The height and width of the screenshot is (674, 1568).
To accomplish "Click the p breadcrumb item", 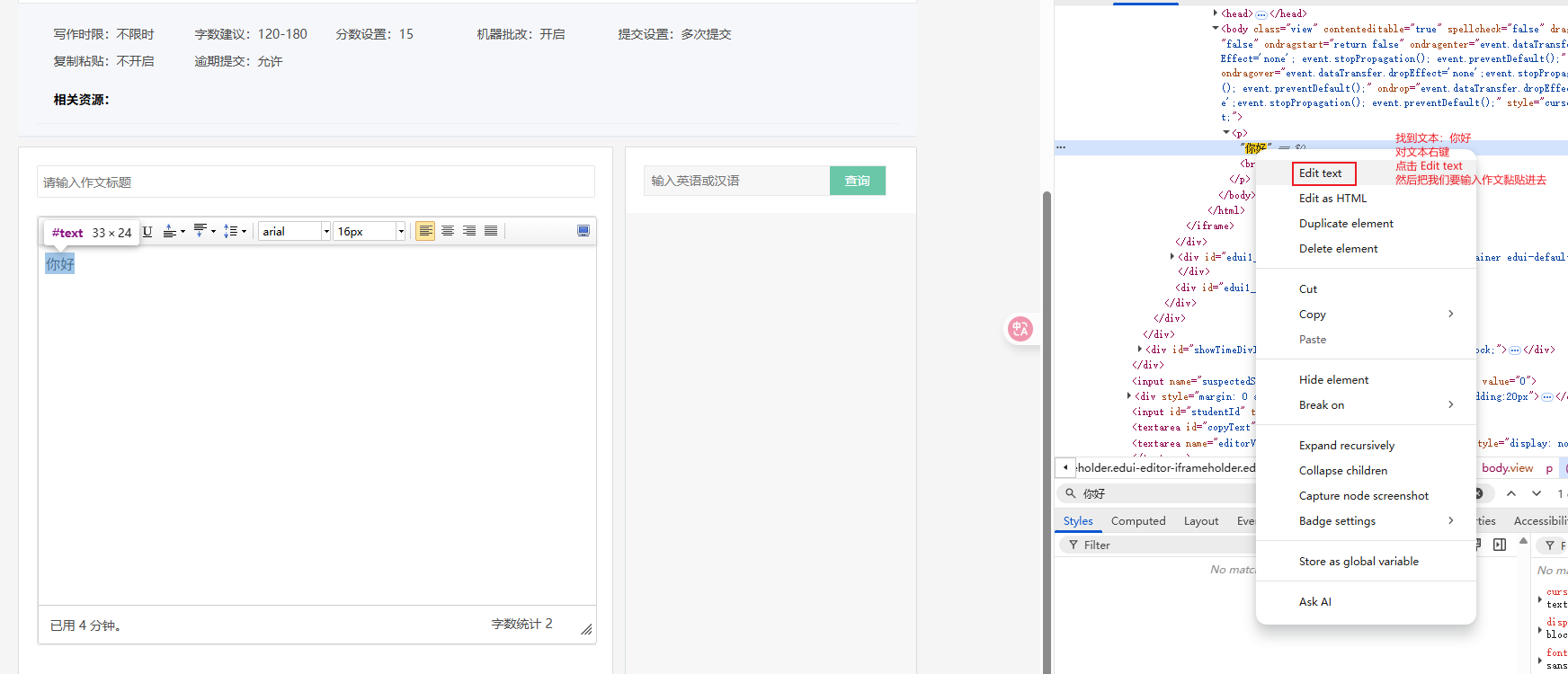I will pyautogui.click(x=1548, y=468).
